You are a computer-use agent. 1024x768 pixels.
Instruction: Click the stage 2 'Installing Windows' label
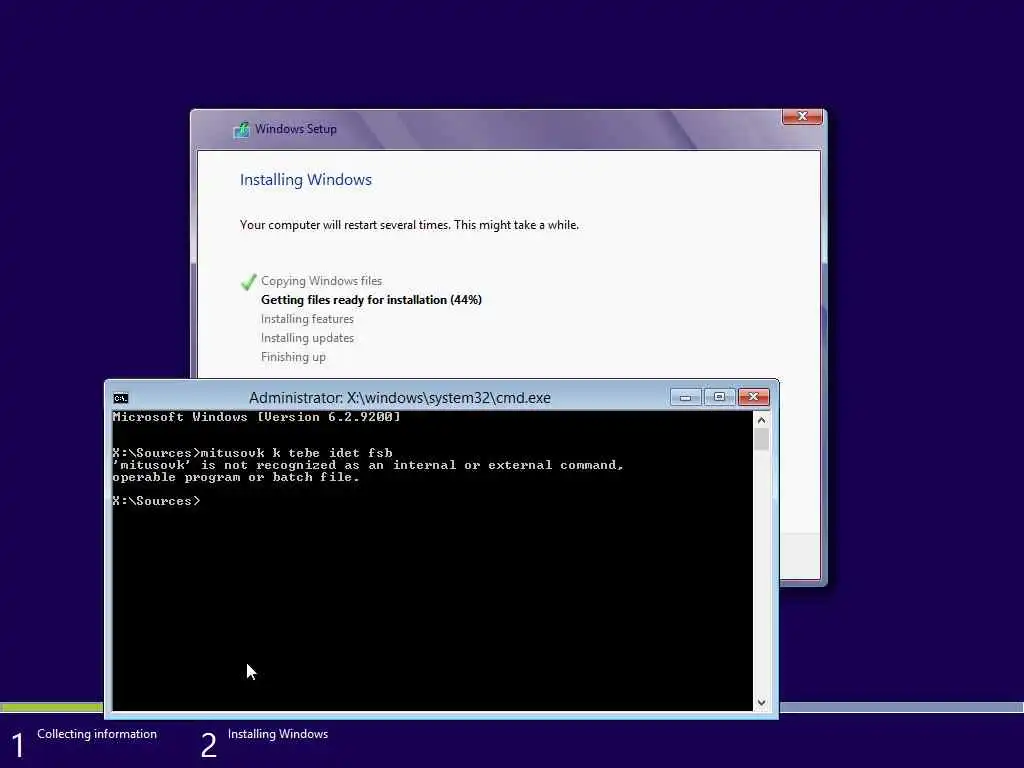tap(278, 734)
